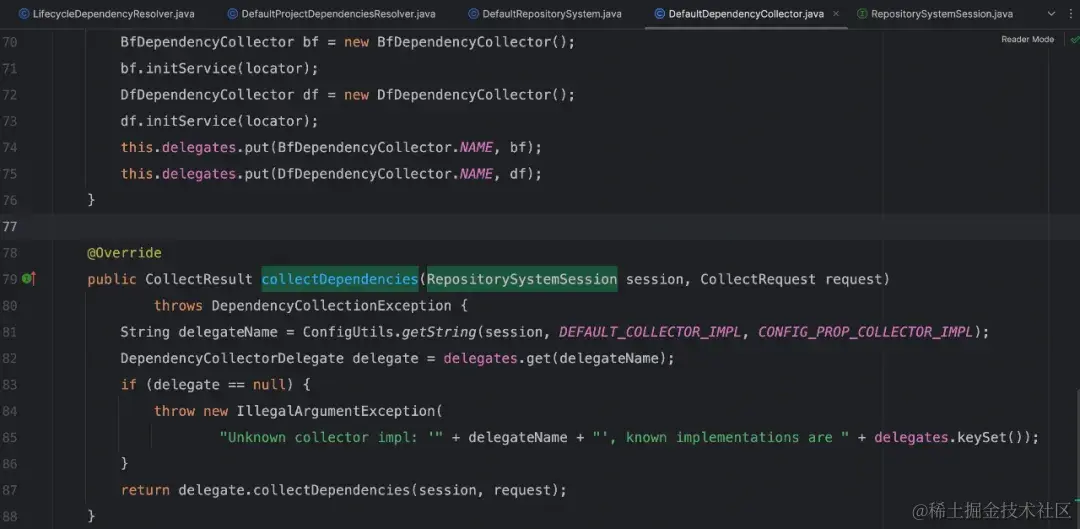Image resolution: width=1080 pixels, height=529 pixels.
Task: Click the class icon on LifecycleDependencyResolver.java tab
Action: [x=24, y=14]
